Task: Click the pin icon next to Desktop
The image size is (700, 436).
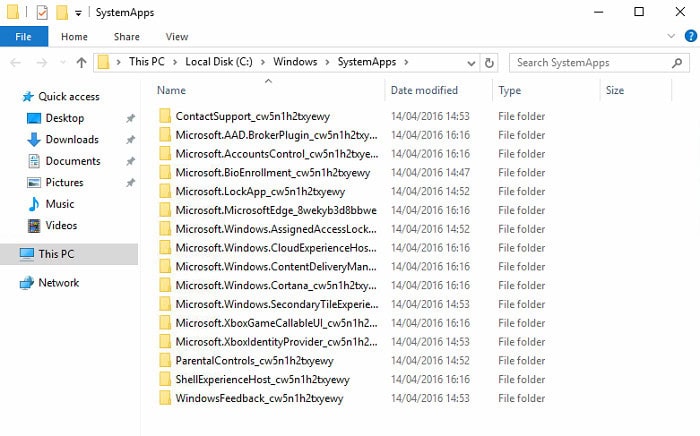Action: [130, 118]
